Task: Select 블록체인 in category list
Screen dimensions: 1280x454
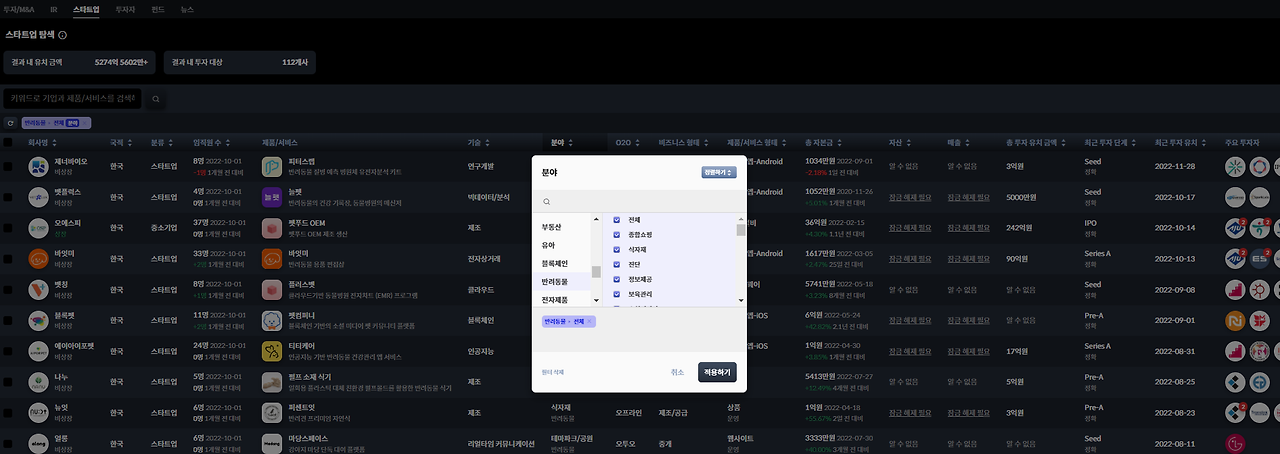Action: tap(554, 263)
